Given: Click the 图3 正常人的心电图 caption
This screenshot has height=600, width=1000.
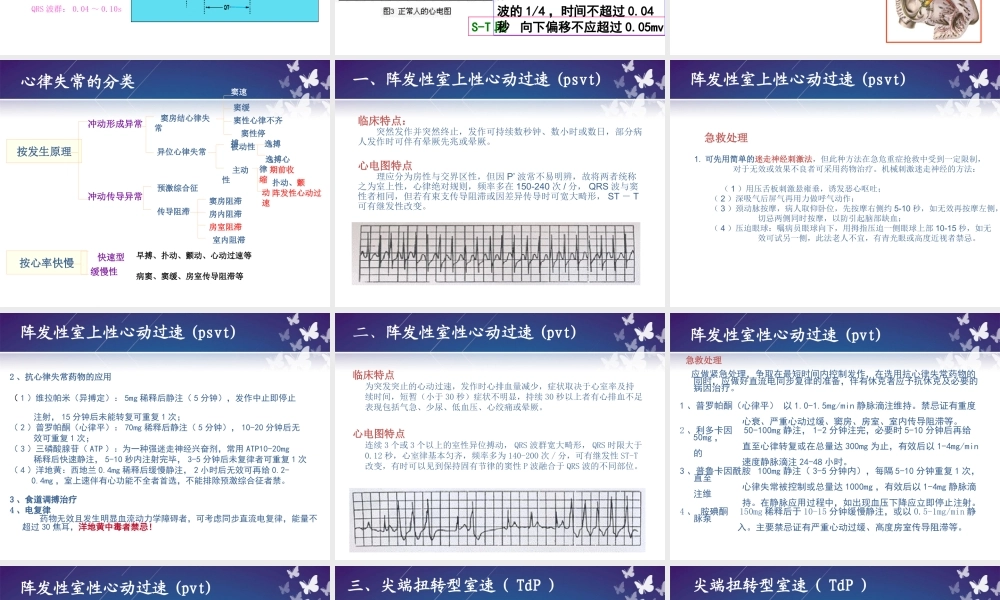Looking at the screenshot, I should pyautogui.click(x=417, y=11).
